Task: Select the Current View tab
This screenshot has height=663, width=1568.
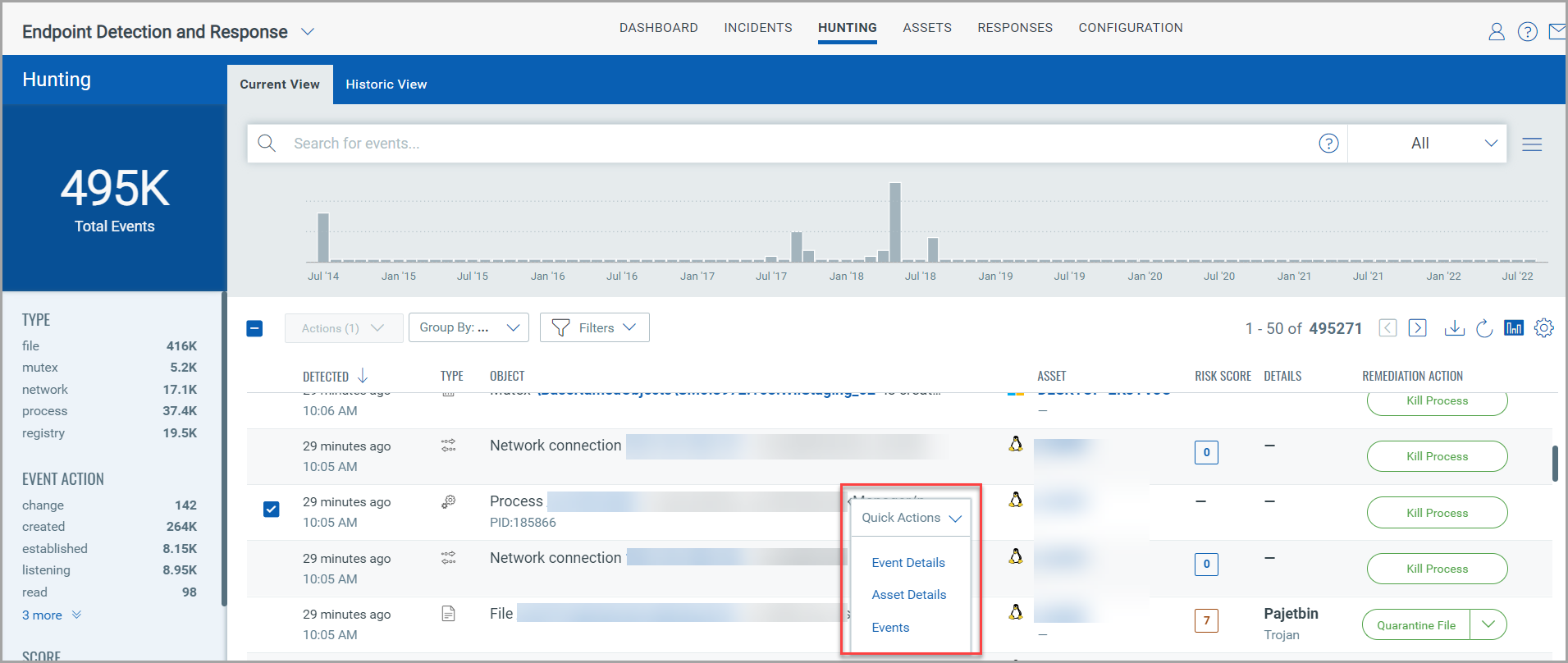Action: coord(280,85)
